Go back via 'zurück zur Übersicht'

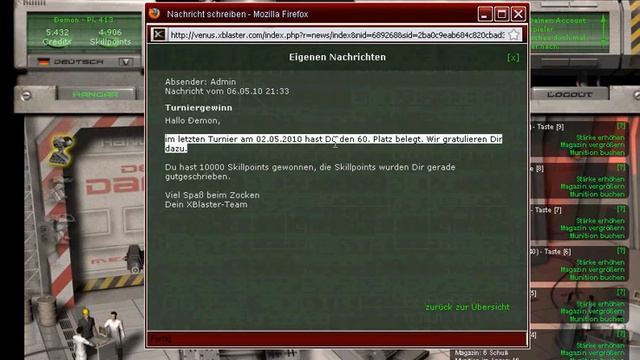[467, 307]
